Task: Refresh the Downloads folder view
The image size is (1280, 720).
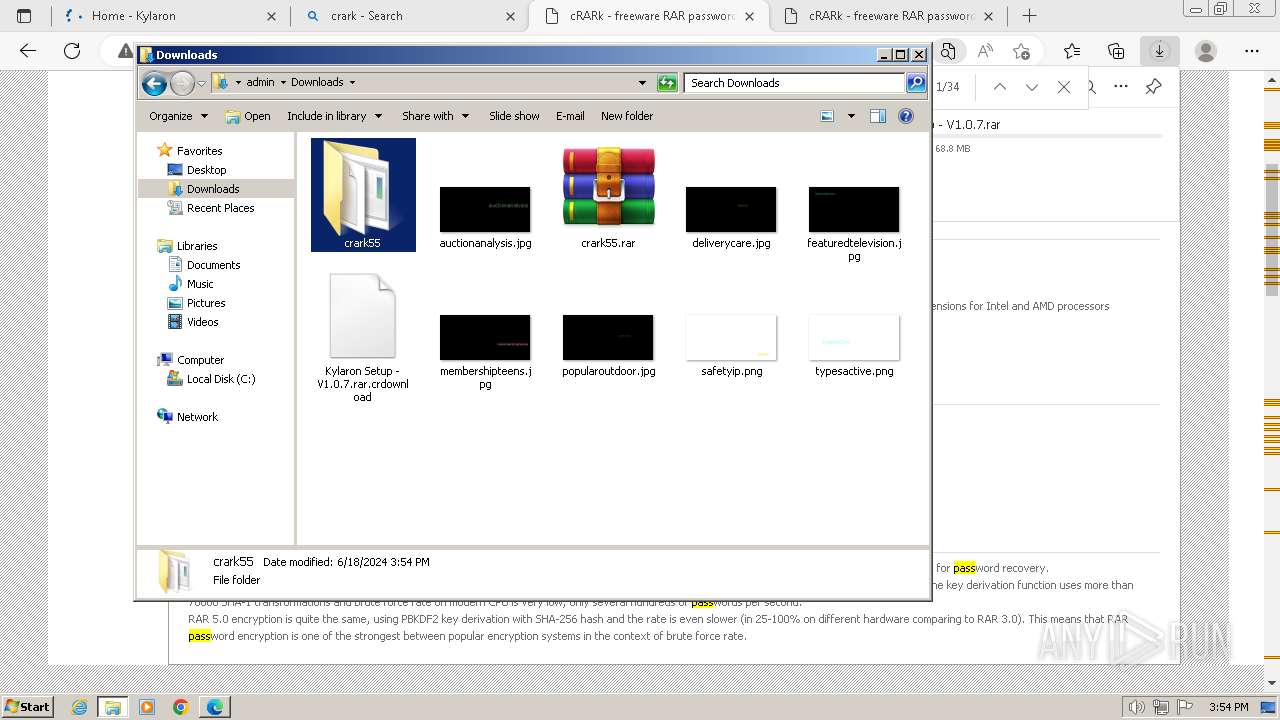Action: click(x=667, y=83)
